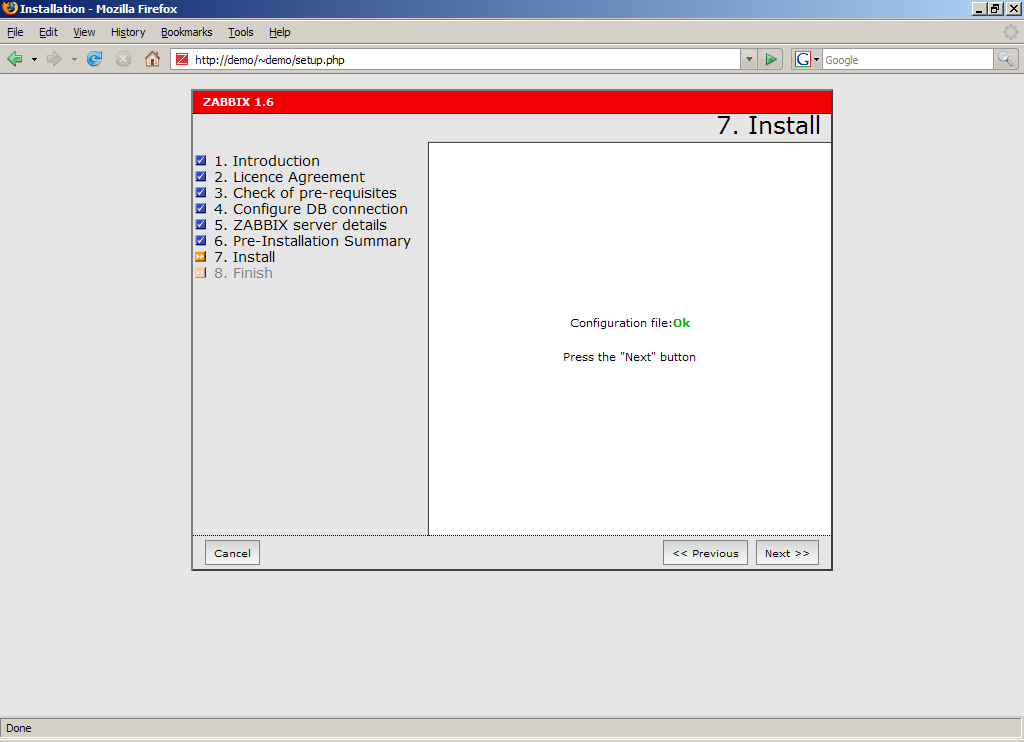Open the Forward history dropdown arrow
The image size is (1024, 742).
coord(74,59)
